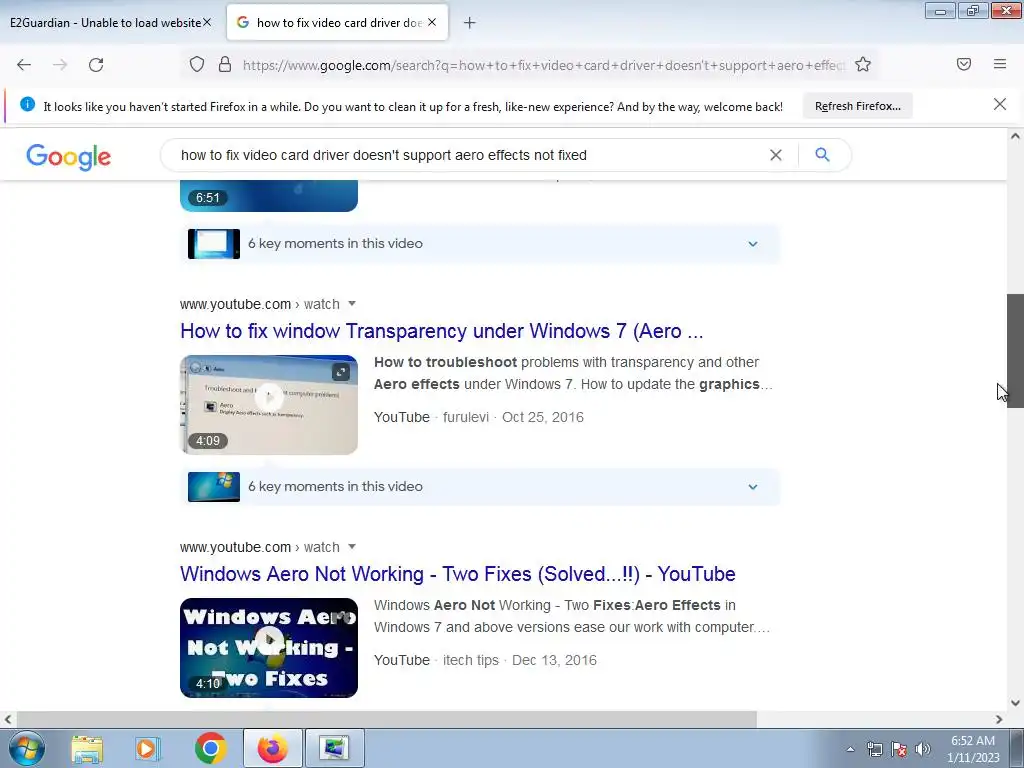Click the scroll down arrow
1024x768 pixels.
pyautogui.click(x=1015, y=703)
